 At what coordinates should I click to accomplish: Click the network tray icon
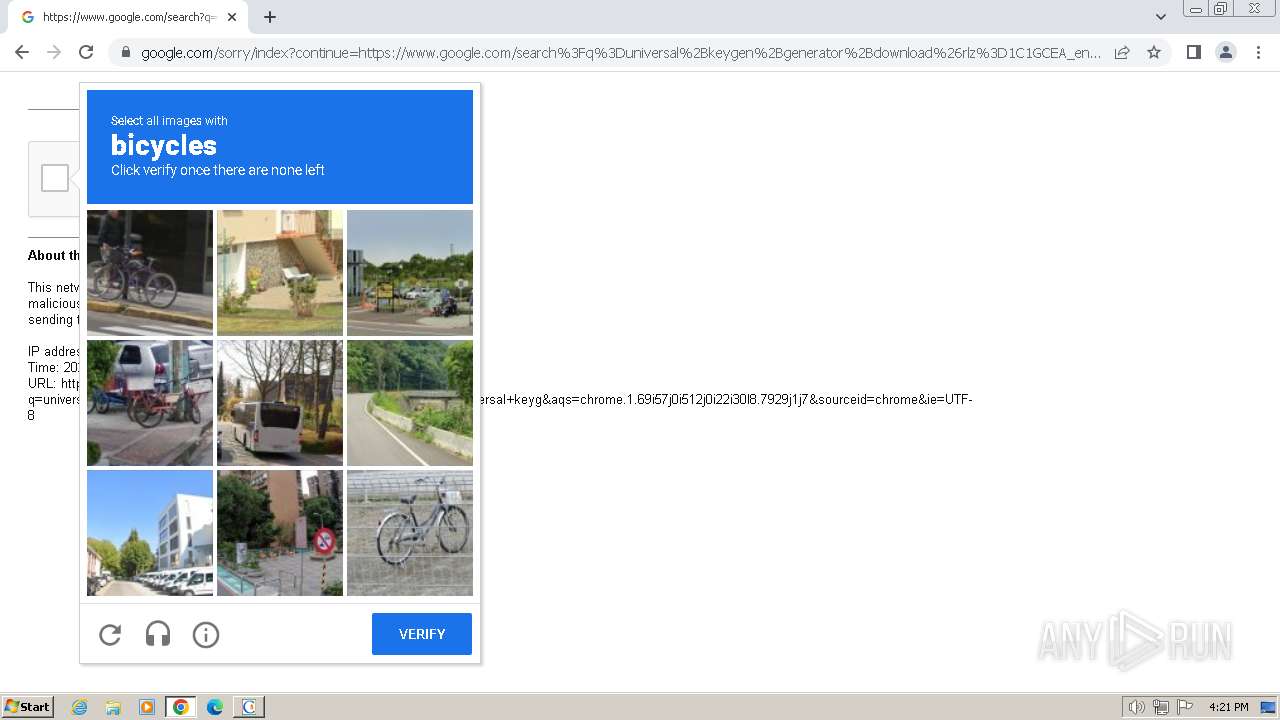1161,707
